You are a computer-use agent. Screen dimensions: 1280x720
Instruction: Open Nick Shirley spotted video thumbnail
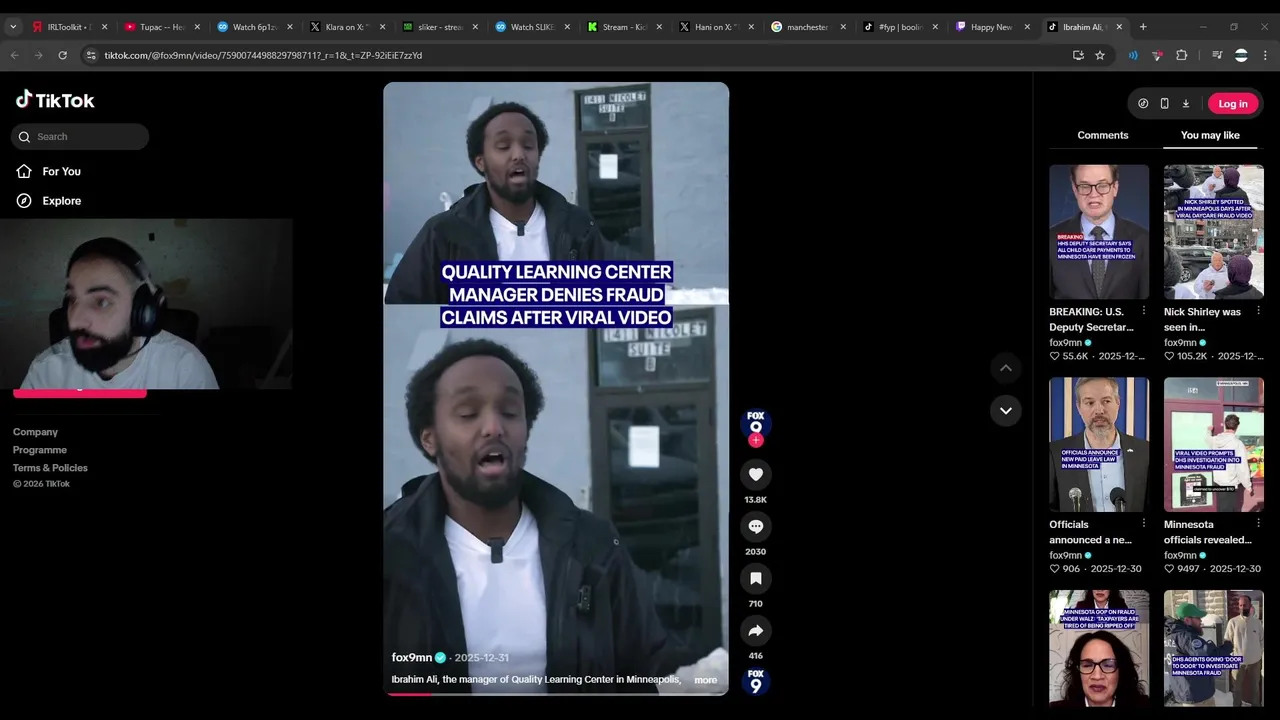[x=1214, y=232]
